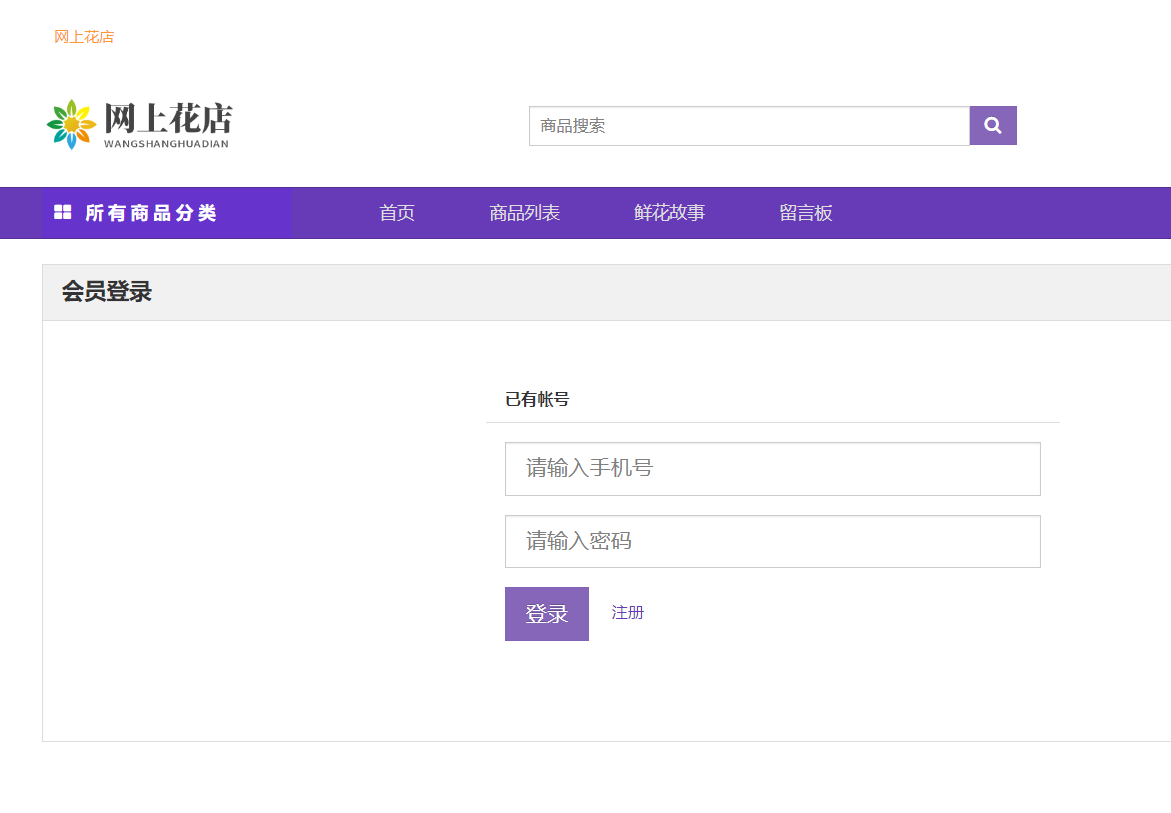
Task: Click the WANGSHANGHUADIAN logo text
Action: coord(166,144)
